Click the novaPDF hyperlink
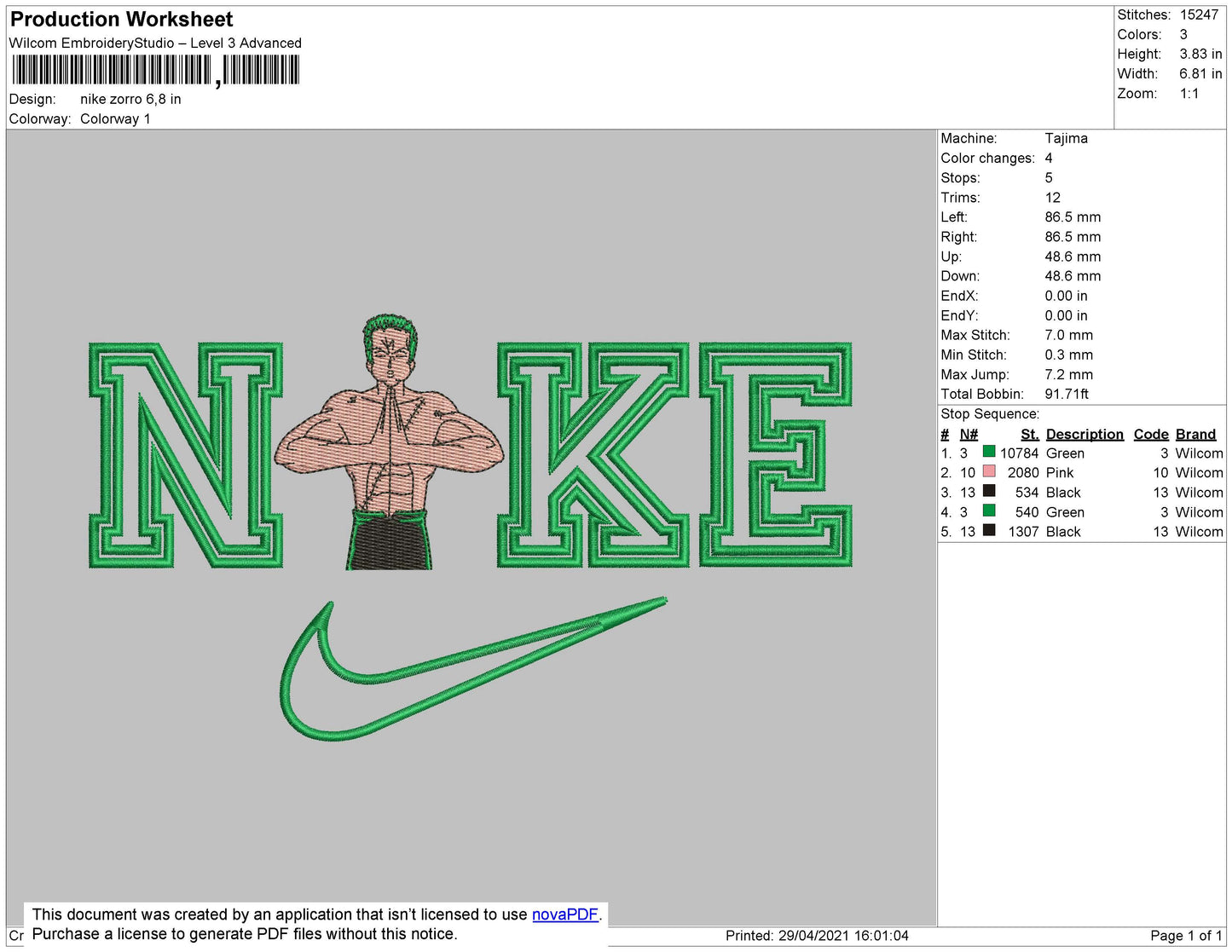The image size is (1232, 952). tap(565, 914)
